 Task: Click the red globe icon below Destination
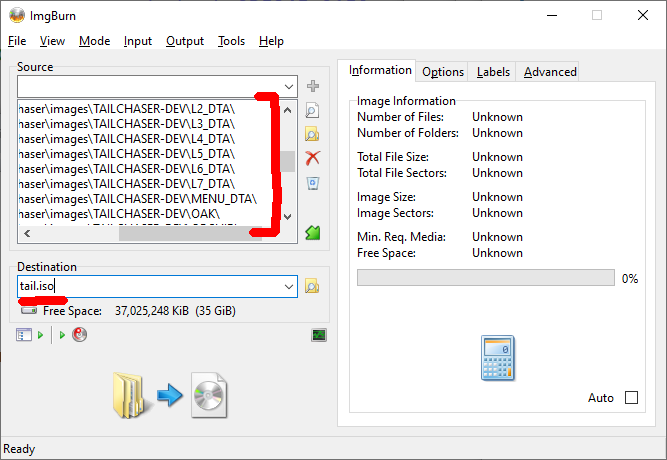point(79,335)
